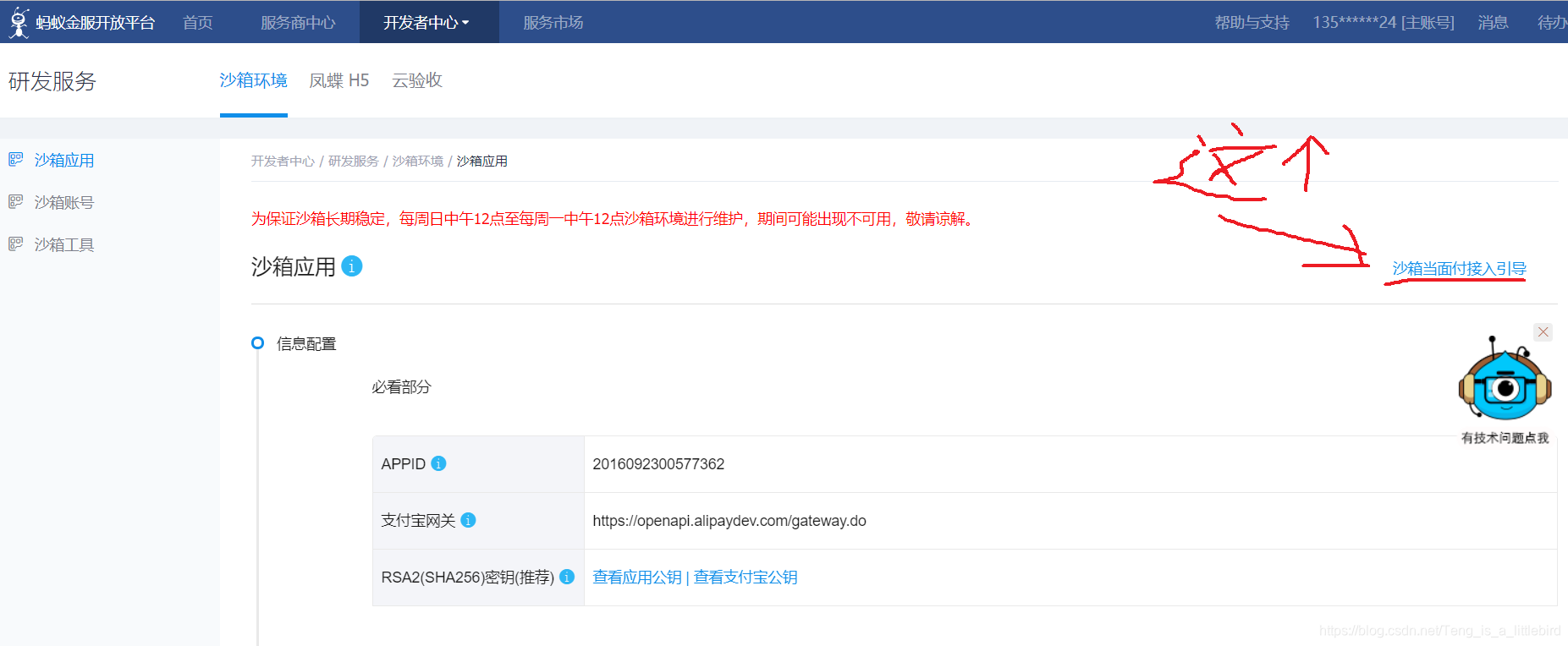This screenshot has width=1568, height=646.
Task: Click the 蚂蚁金服开放平台 title text
Action: 96,22
